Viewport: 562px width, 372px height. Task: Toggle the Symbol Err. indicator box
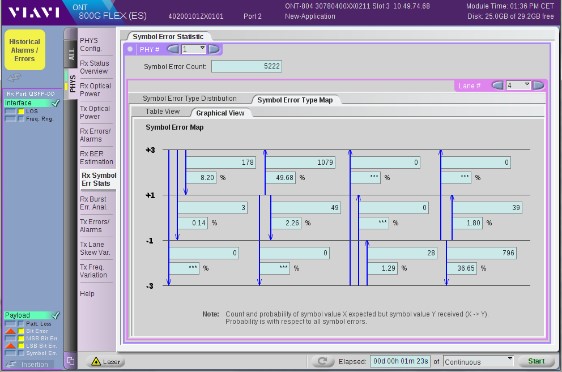21,353
